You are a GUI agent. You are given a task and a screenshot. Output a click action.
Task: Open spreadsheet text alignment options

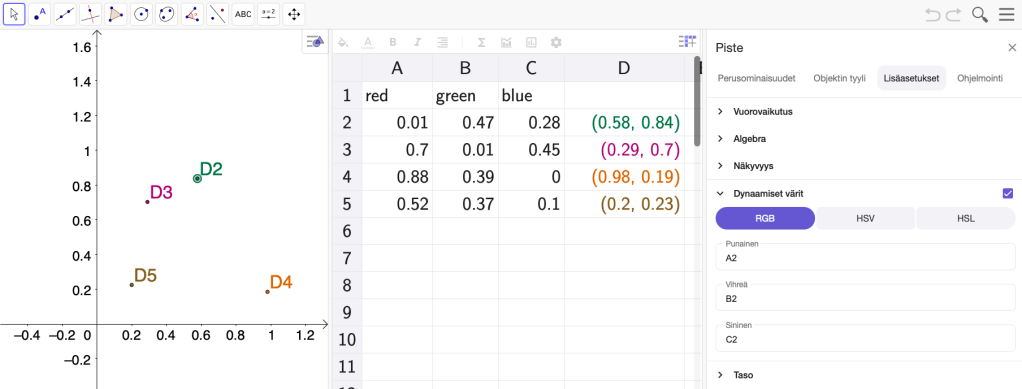point(442,42)
